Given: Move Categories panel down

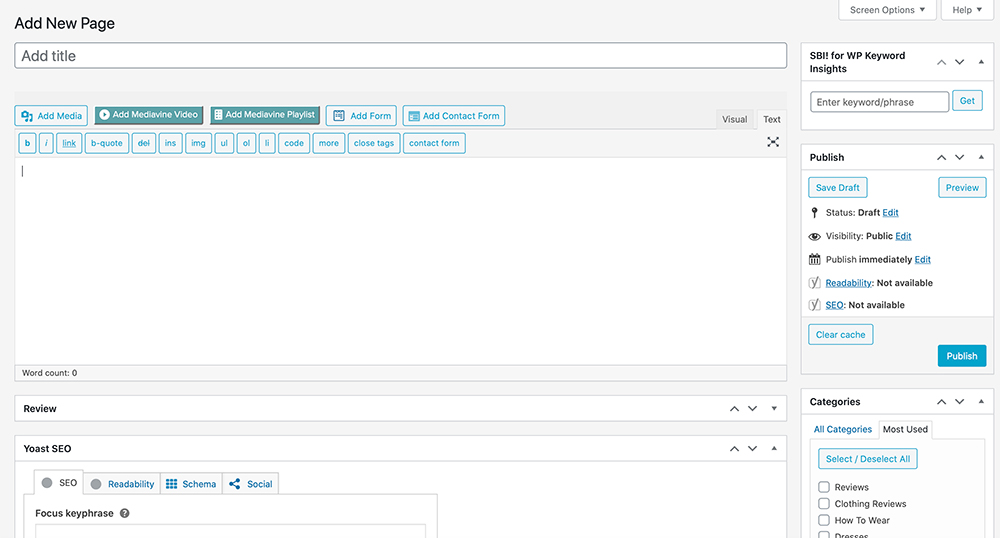Looking at the screenshot, I should coord(959,402).
